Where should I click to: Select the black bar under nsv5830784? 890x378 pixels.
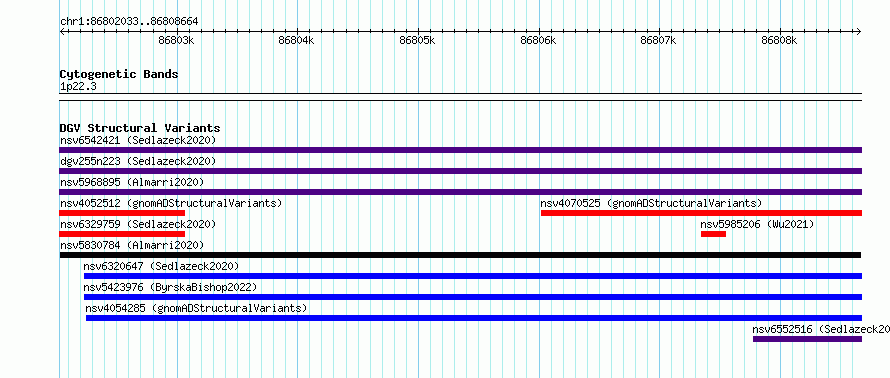tap(460, 255)
